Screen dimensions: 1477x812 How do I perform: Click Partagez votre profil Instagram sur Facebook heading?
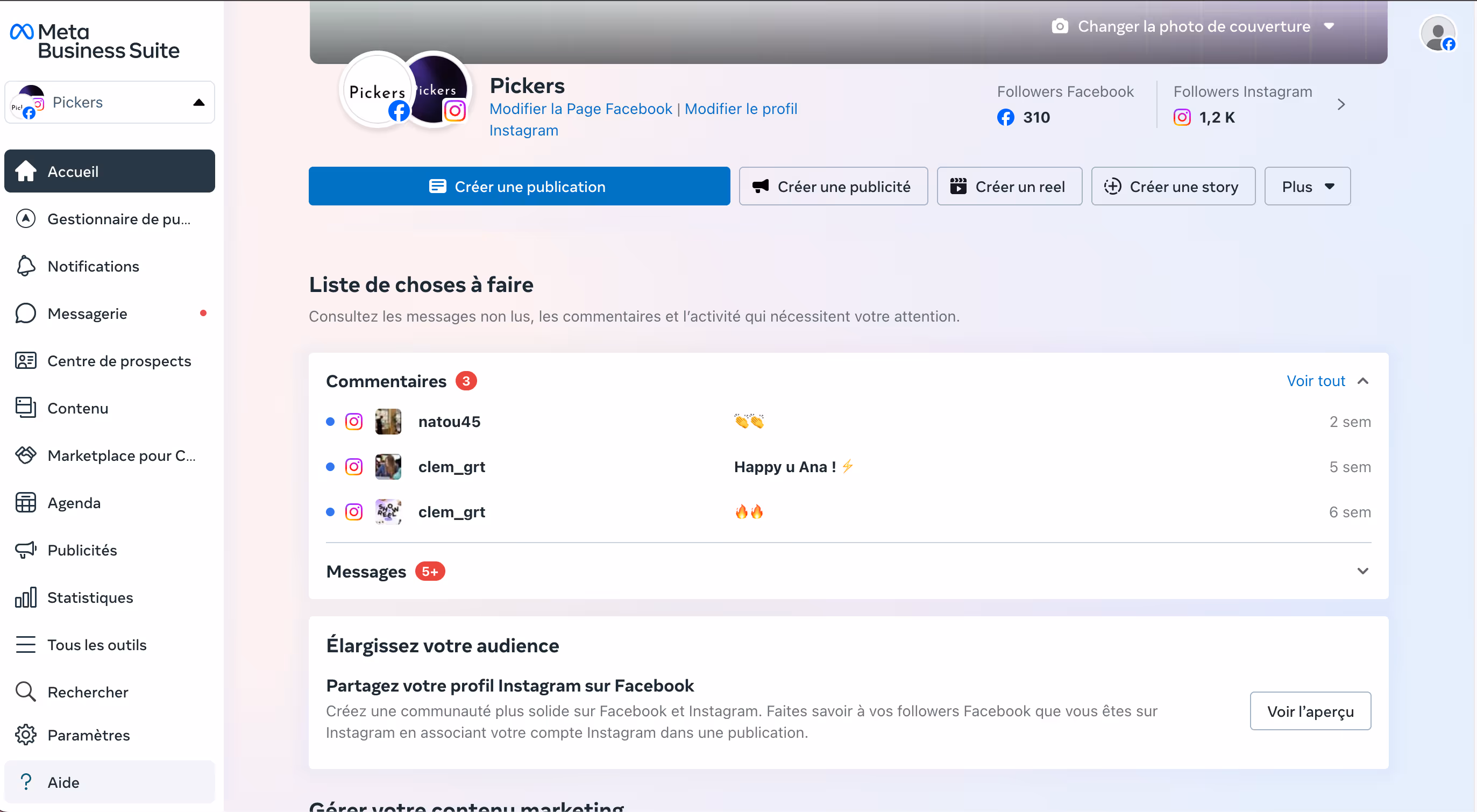pyautogui.click(x=510, y=686)
